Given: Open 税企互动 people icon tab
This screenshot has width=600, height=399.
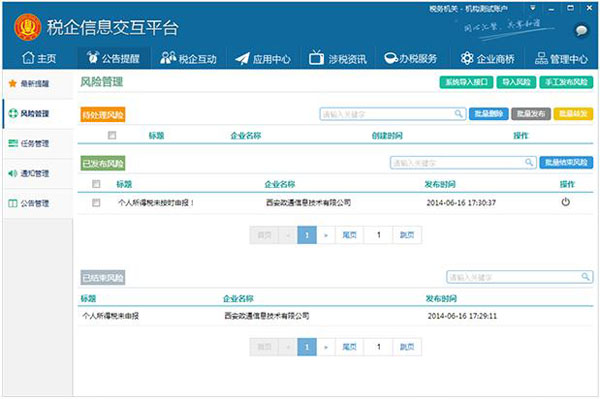Looking at the screenshot, I should pyautogui.click(x=188, y=58).
